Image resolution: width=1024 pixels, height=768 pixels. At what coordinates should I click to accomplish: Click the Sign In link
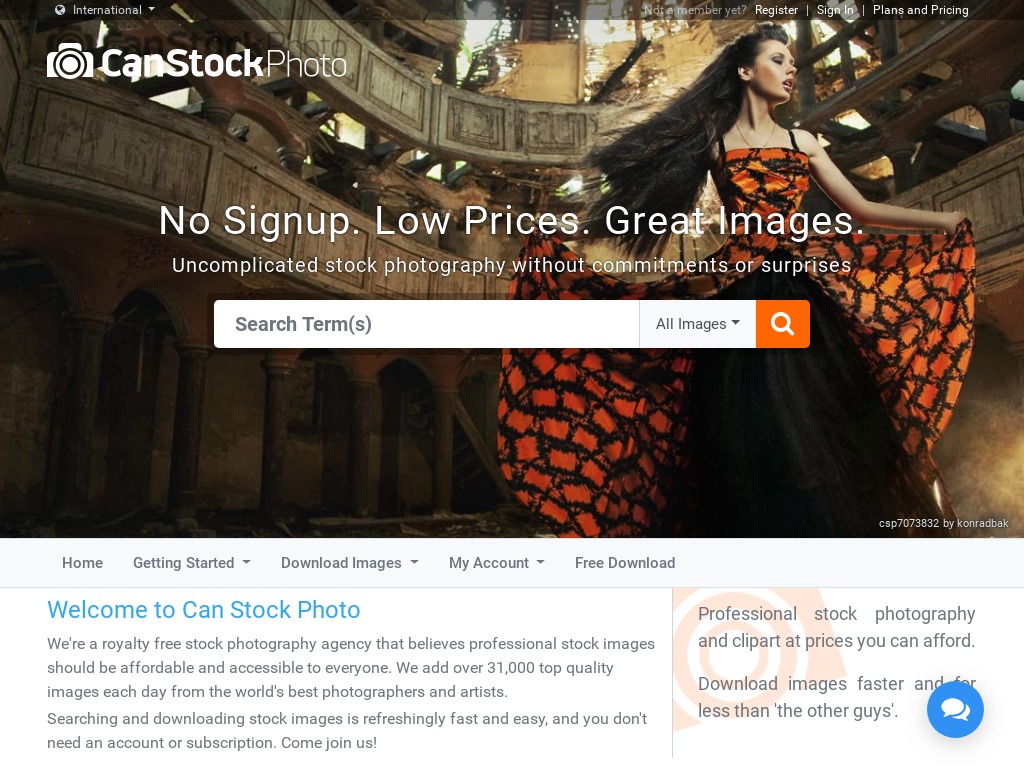click(835, 10)
